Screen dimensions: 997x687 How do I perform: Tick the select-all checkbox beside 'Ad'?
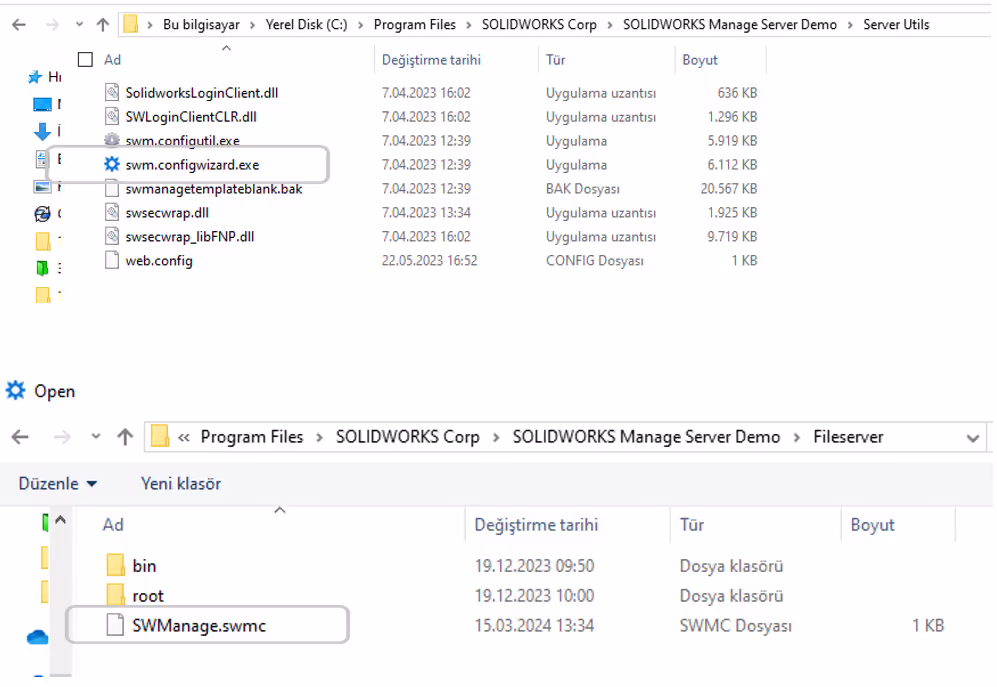[85, 60]
